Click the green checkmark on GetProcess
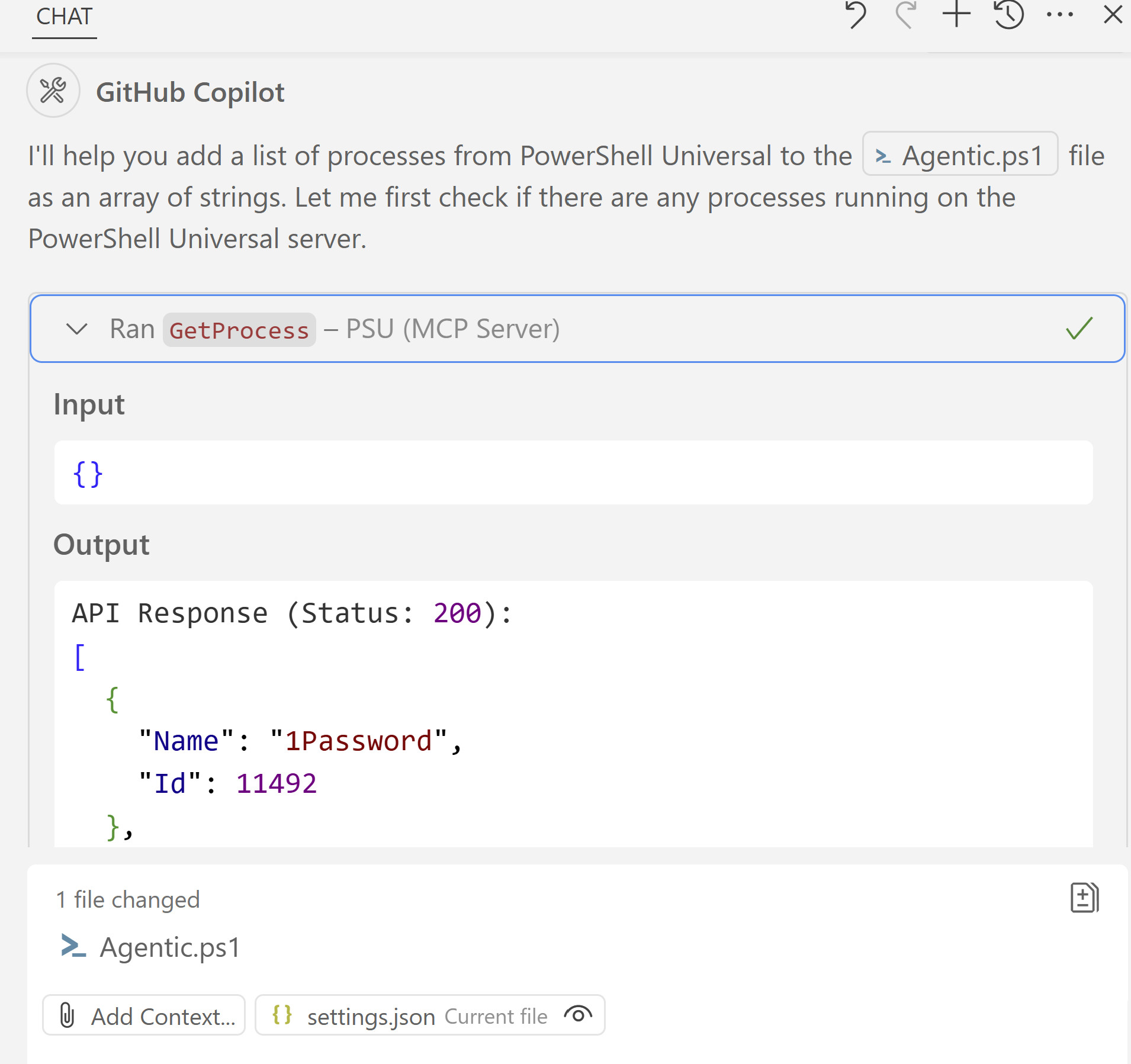The image size is (1131, 1064). coord(1079,329)
